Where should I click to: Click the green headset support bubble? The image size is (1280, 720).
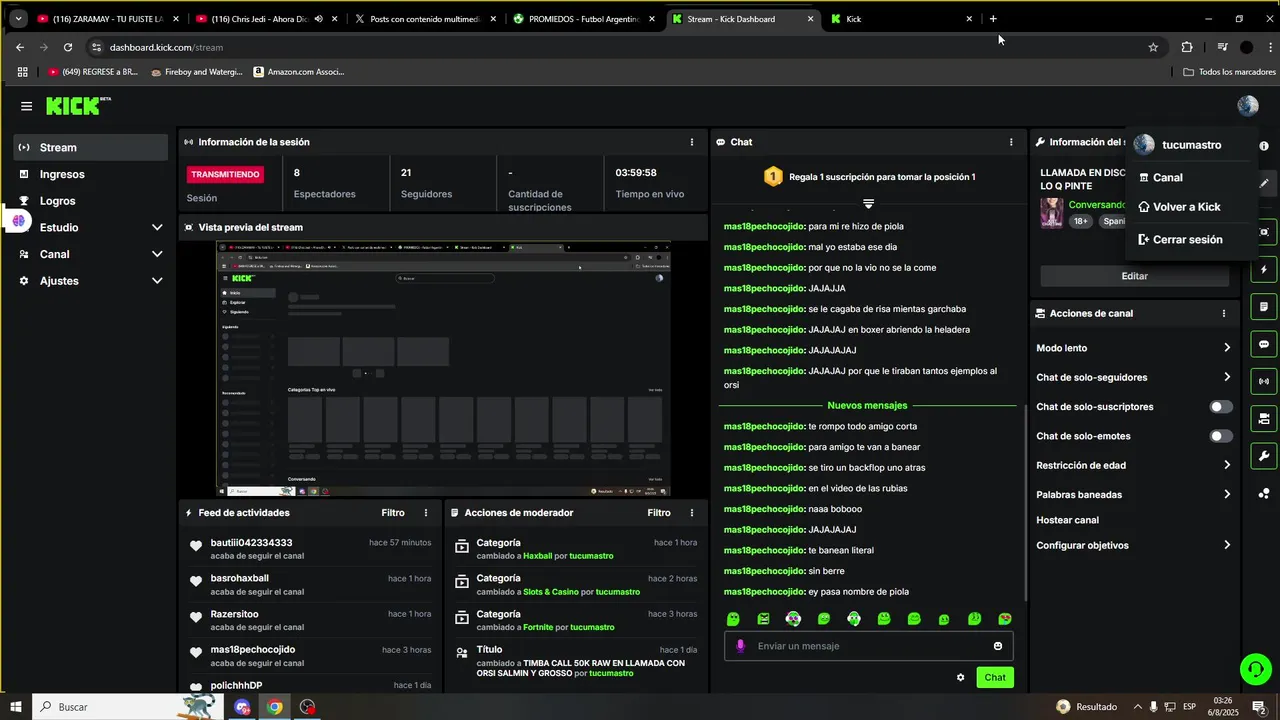coord(1254,669)
